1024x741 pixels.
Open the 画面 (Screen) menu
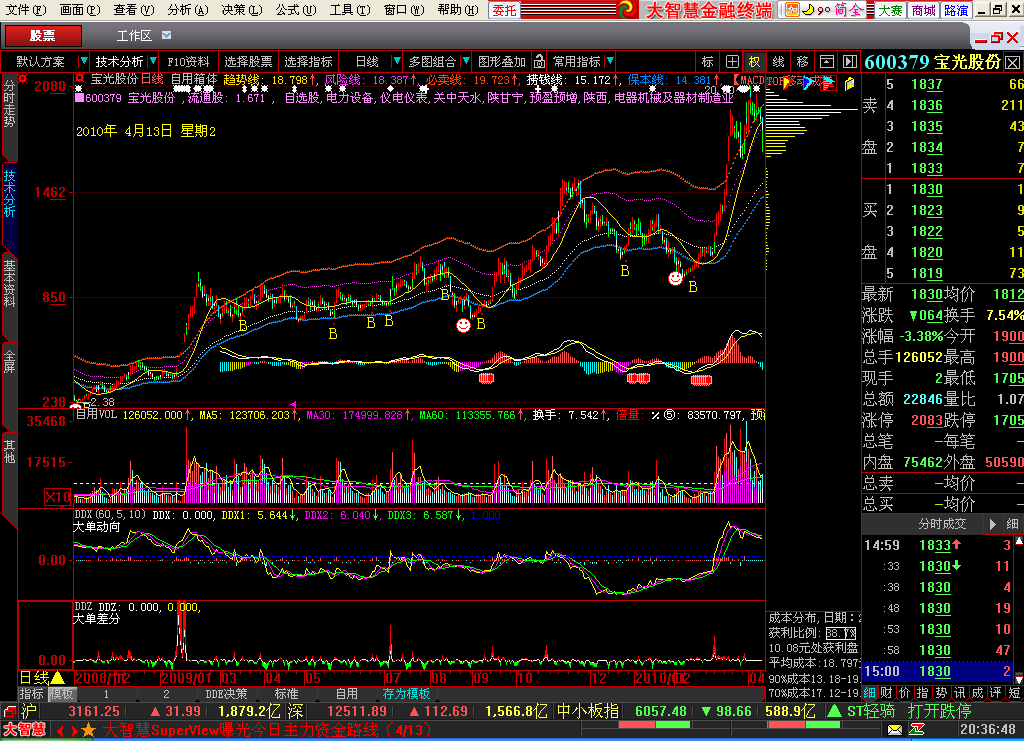click(80, 10)
